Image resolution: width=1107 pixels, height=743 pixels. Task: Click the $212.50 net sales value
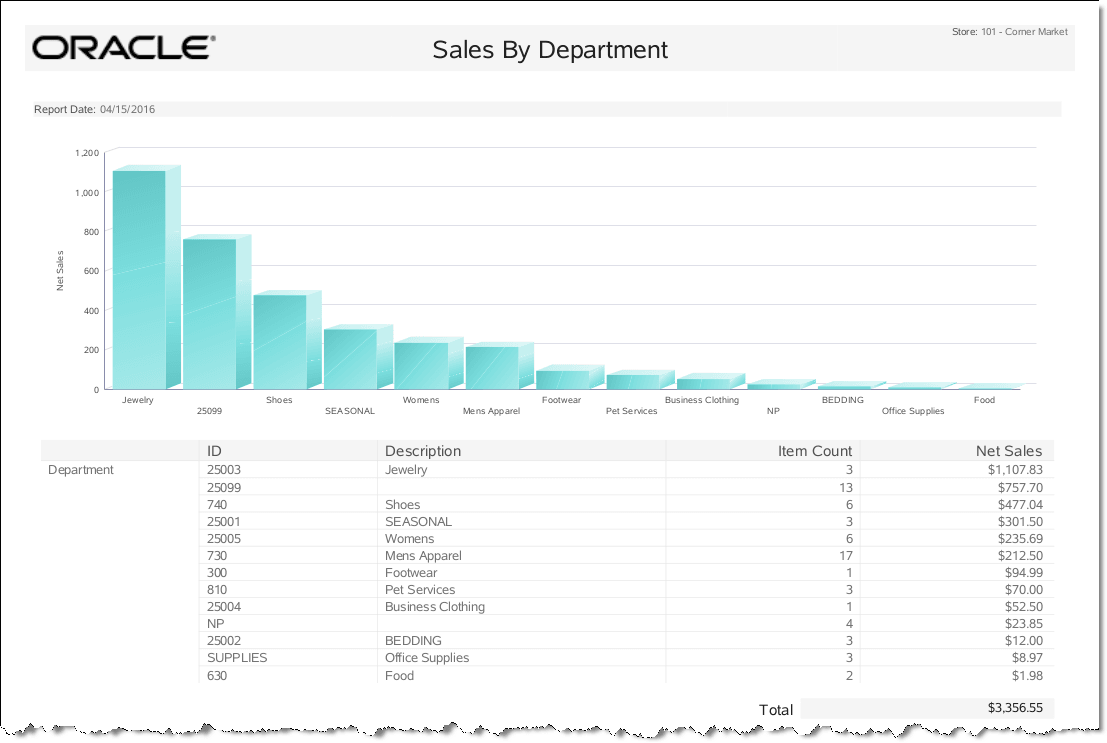tap(1020, 556)
